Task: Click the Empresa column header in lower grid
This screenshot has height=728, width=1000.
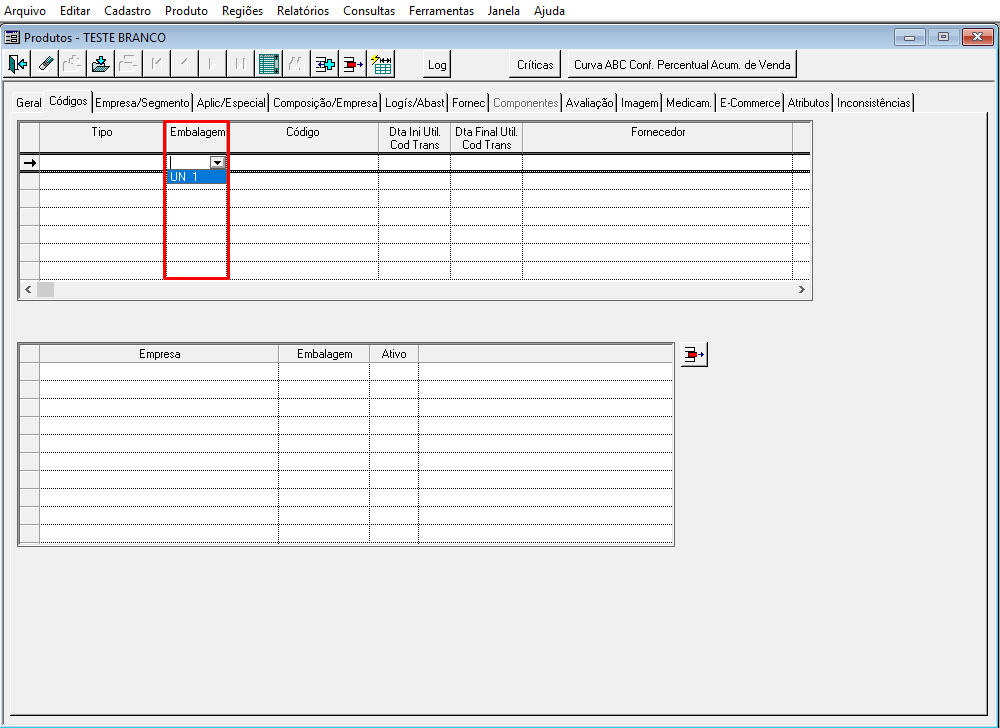Action: pos(159,354)
